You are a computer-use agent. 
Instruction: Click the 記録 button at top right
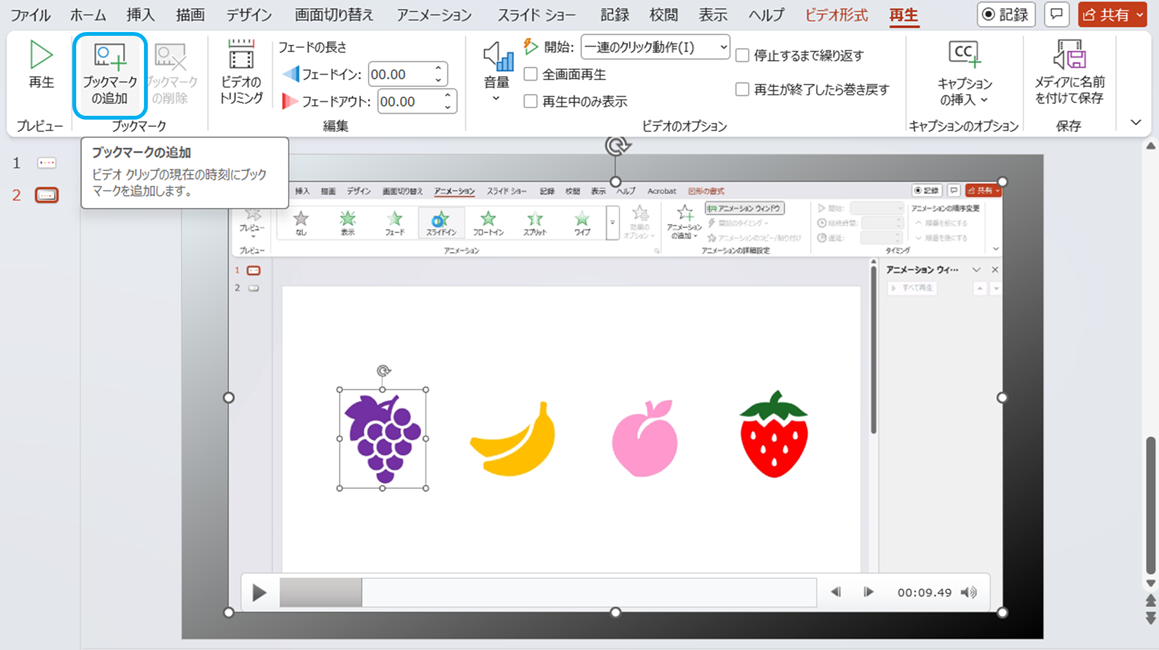(1007, 15)
